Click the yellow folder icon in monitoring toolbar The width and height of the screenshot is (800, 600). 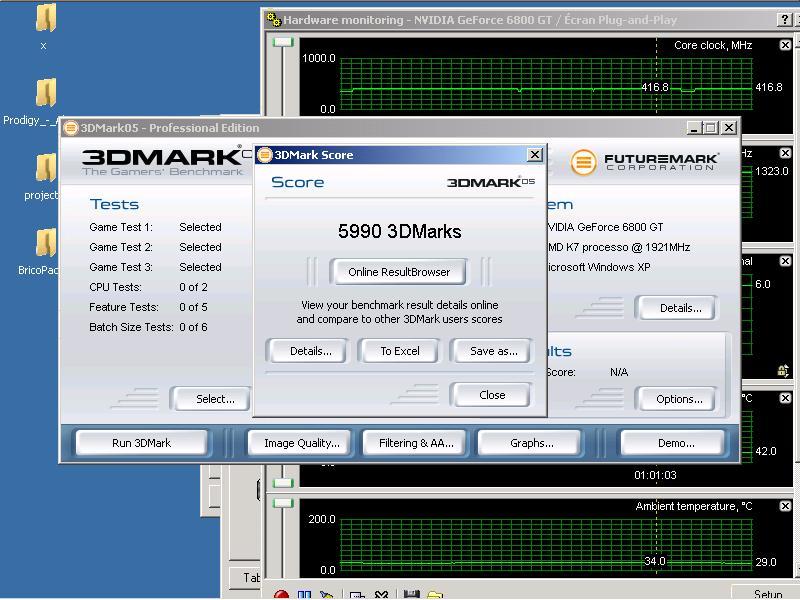(435, 595)
